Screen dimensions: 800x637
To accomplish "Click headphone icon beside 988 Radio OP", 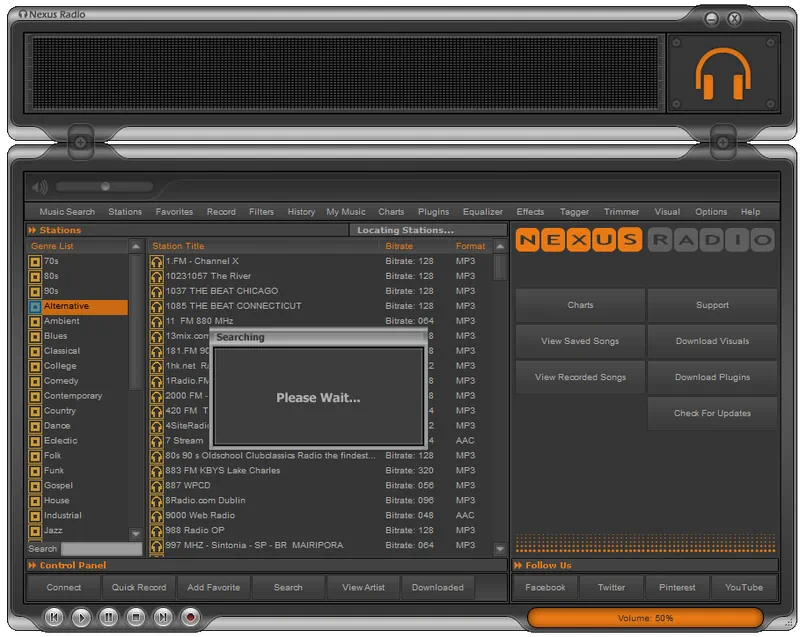I will point(156,531).
